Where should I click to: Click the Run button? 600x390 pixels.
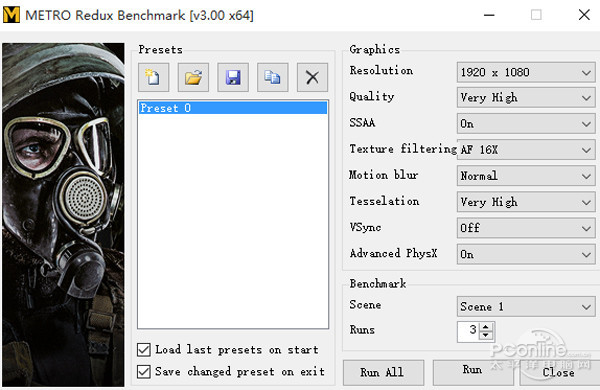tap(473, 372)
